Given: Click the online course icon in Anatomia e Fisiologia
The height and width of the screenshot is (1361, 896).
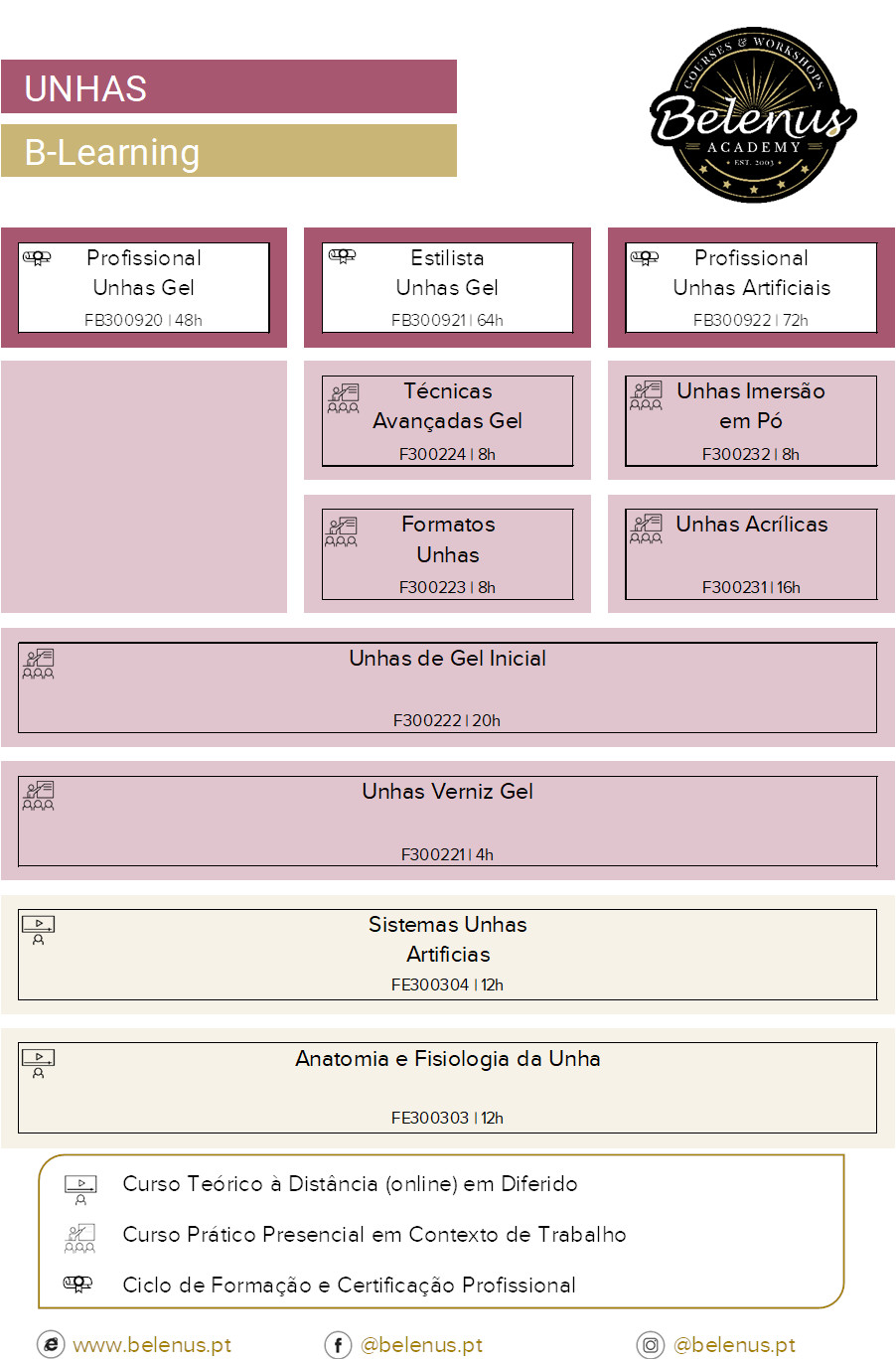Looking at the screenshot, I should coord(38,1063).
